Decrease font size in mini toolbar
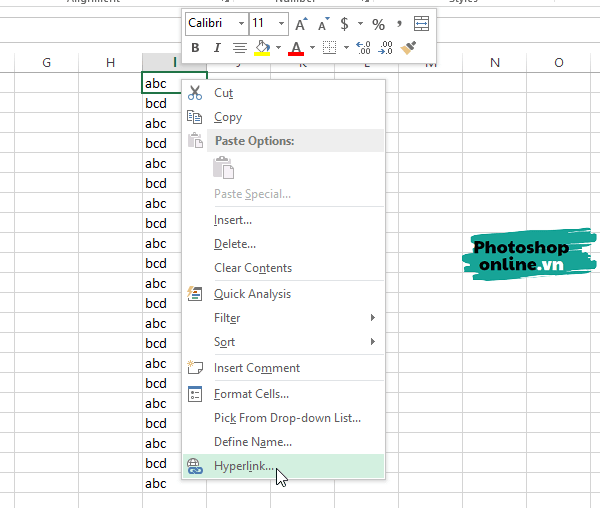Image resolution: width=600 pixels, height=508 pixels. point(323,24)
